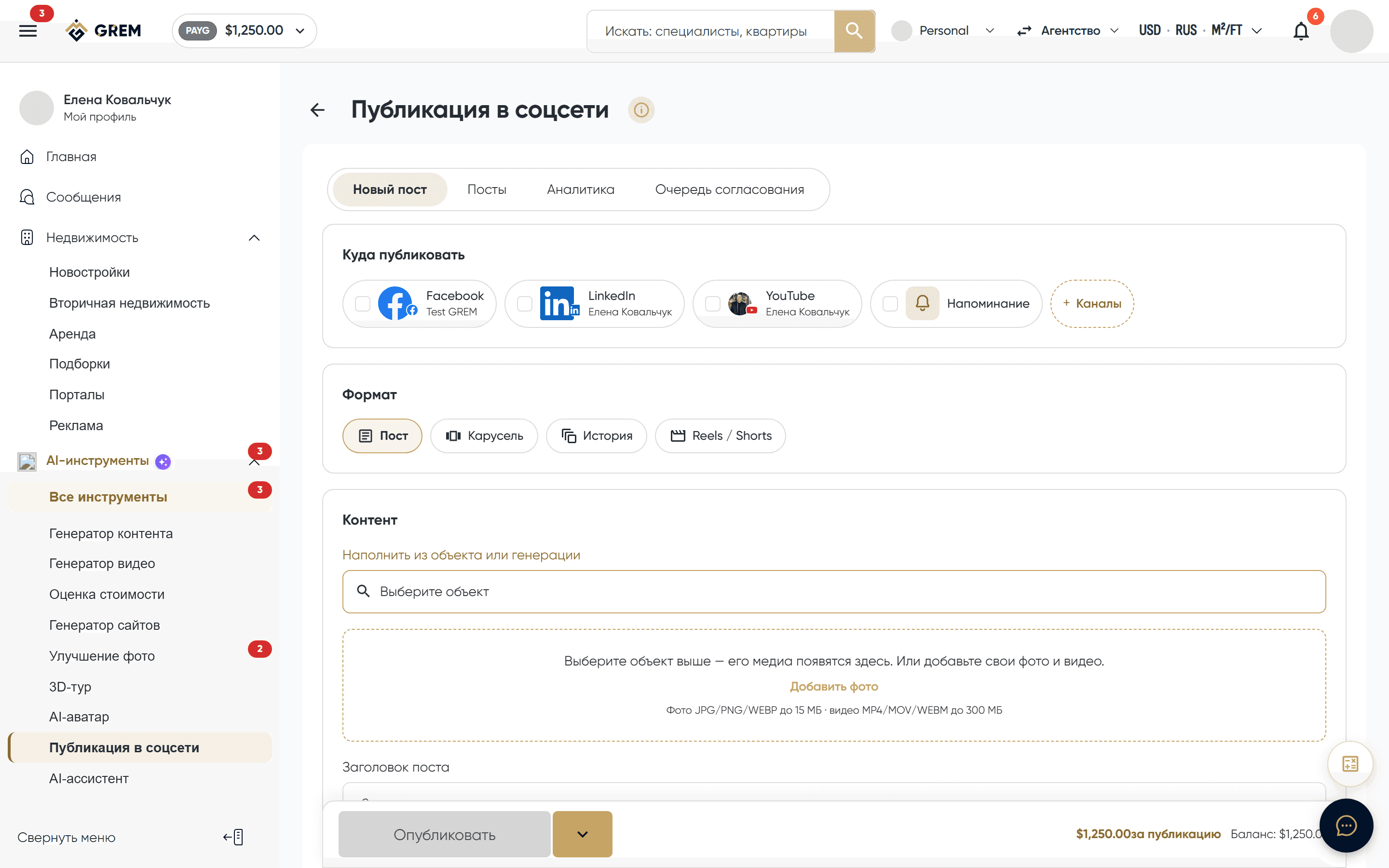Click the + Каналы button
Viewport: 1389px width, 868px height.
1092,304
